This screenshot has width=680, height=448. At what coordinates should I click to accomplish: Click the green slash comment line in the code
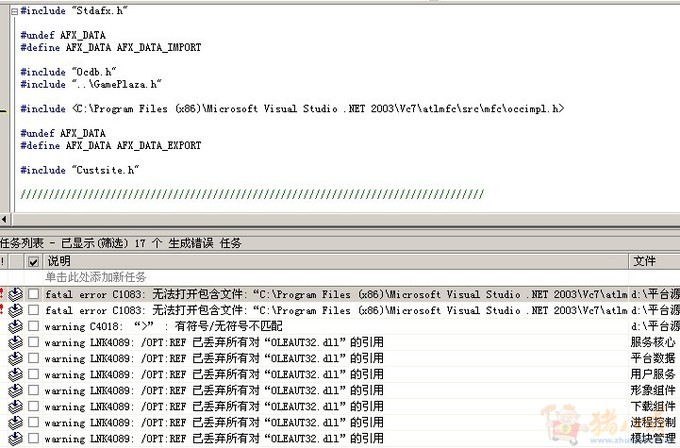[x=252, y=194]
